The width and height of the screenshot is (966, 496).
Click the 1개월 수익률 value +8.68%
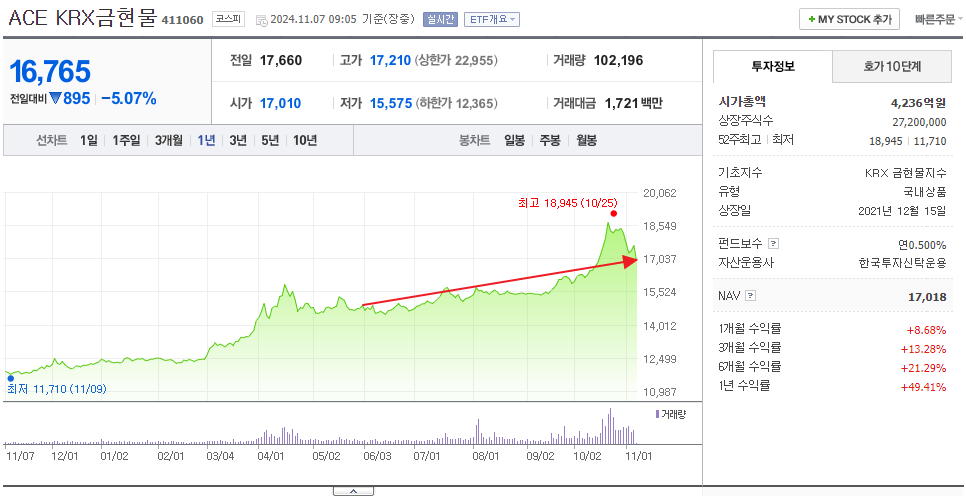tap(926, 330)
